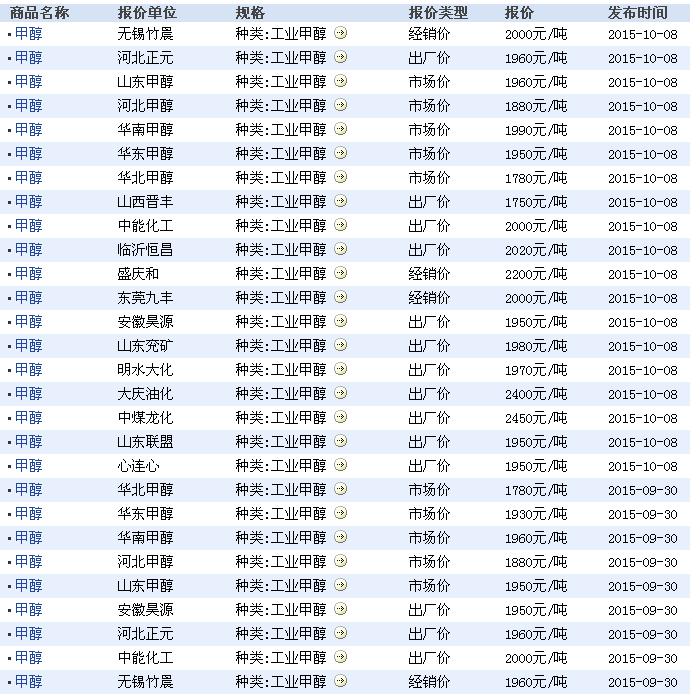The image size is (694, 695).
Task: Open arrow icon for 安徽昊源 dated 2015-09-30
Action: click(340, 609)
